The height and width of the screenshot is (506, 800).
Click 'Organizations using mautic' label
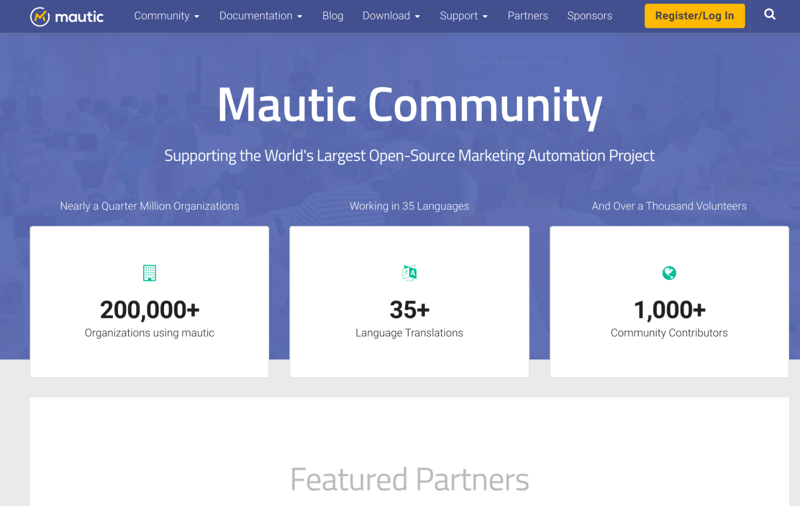tap(149, 333)
